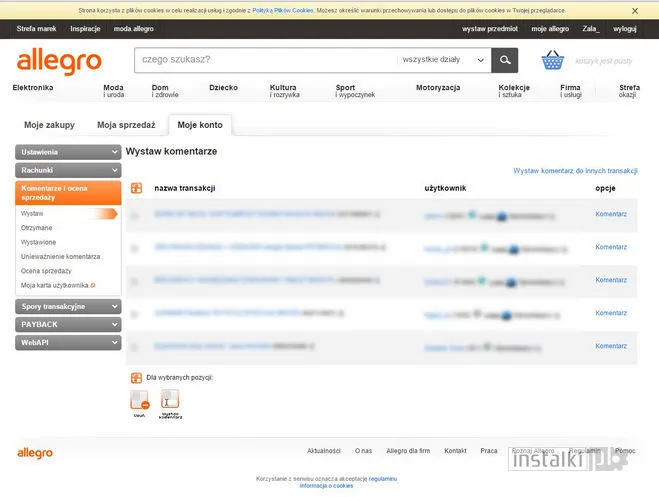
Task: Open the wszystkie działy category dropdown
Action: point(444,60)
